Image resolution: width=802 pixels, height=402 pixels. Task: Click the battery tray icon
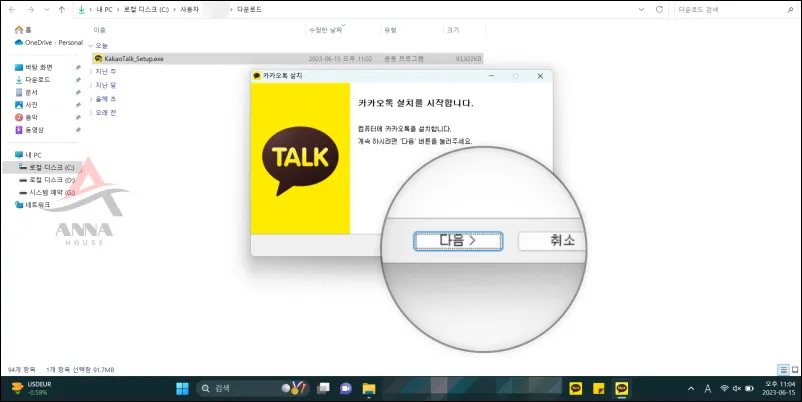pyautogui.click(x=750, y=389)
